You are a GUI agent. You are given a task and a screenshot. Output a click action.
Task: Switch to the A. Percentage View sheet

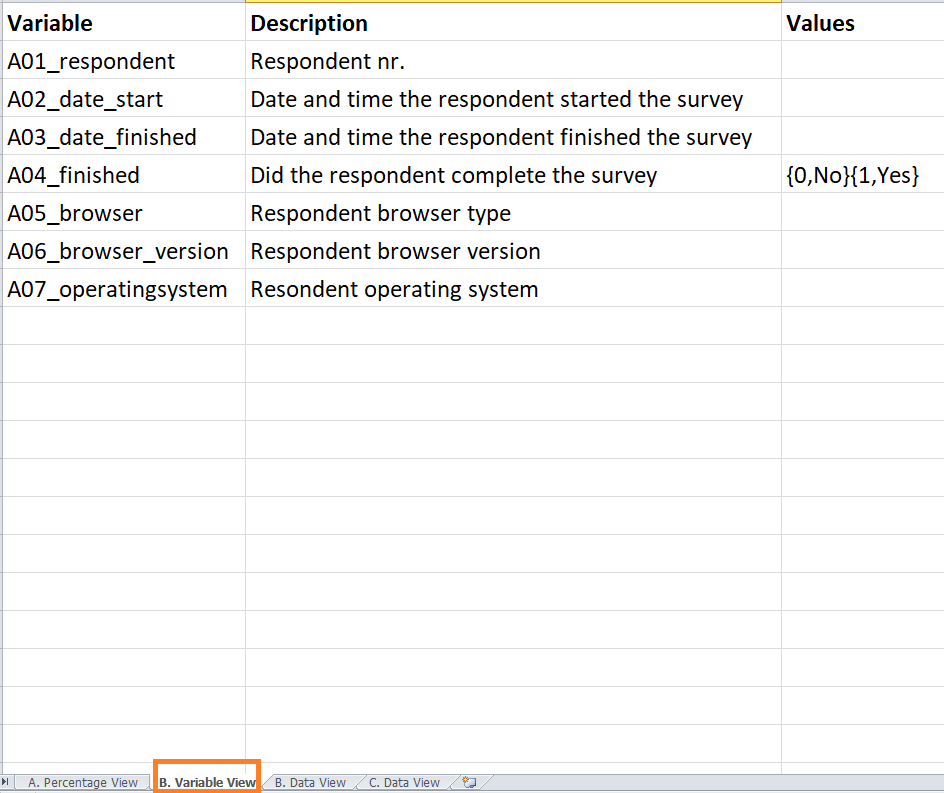coord(82,782)
